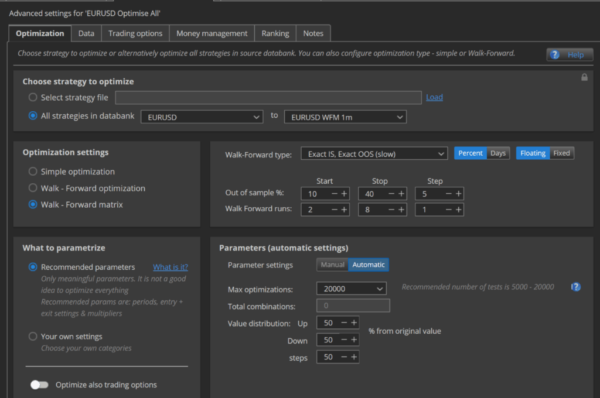Increase Value distribution Down percentage
600x398 pixels.
(x=354, y=339)
